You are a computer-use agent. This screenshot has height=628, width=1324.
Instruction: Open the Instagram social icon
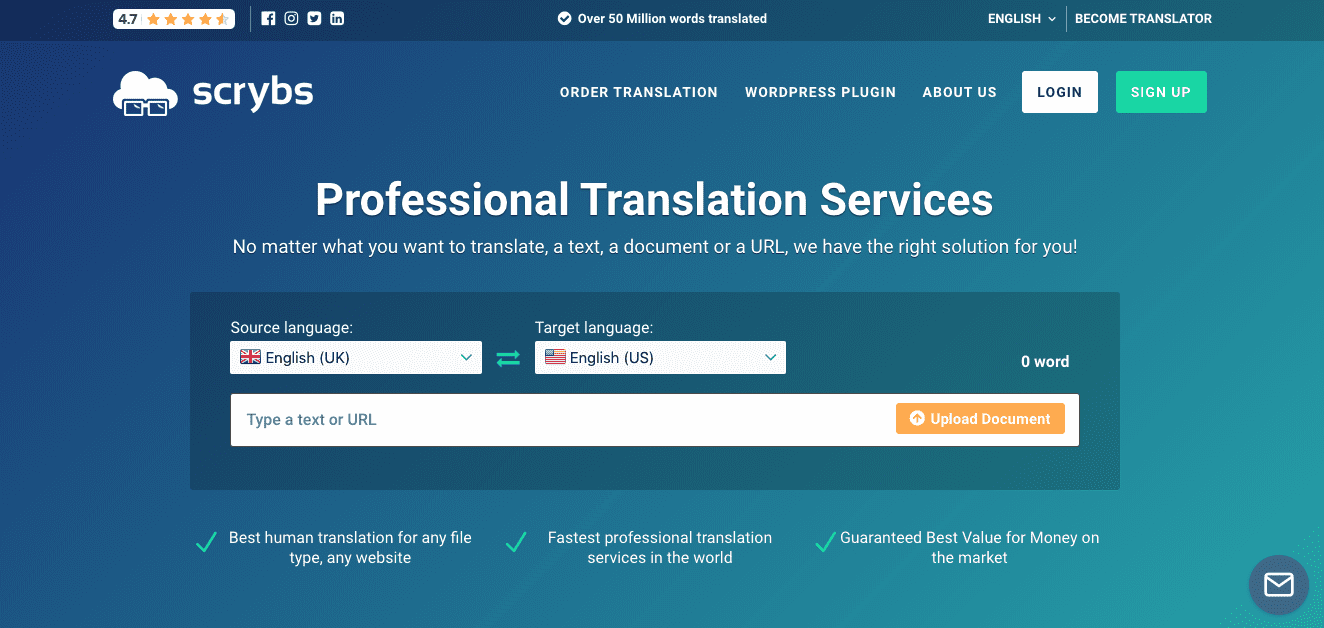291,18
